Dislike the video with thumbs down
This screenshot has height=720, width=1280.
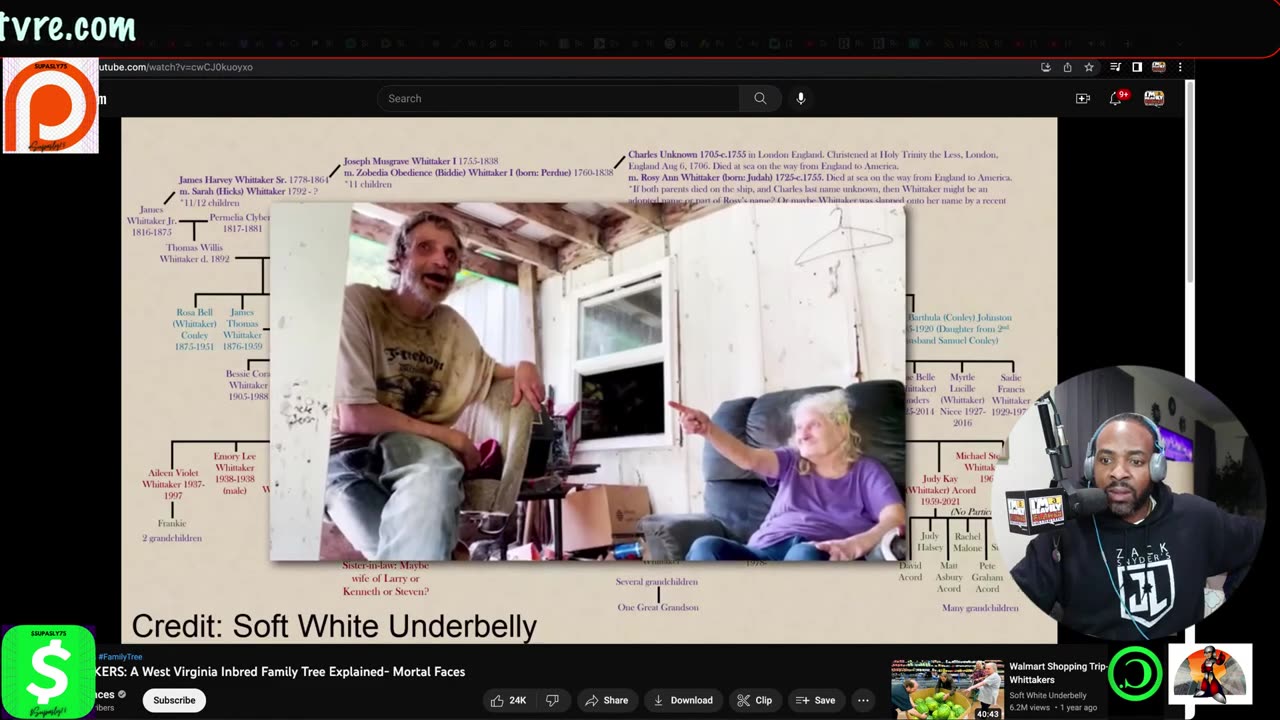[552, 700]
